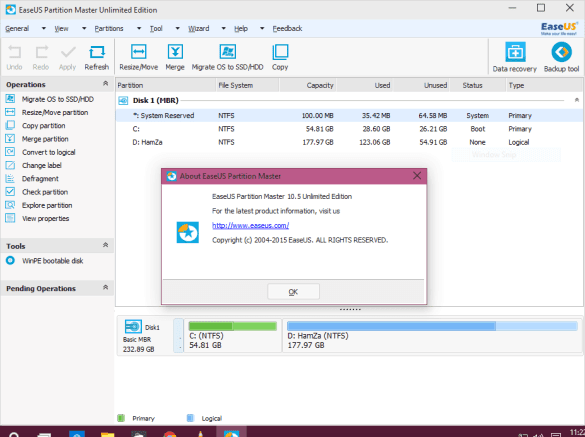Click the Undo toolbar icon
This screenshot has height=437, width=585.
tap(15, 57)
